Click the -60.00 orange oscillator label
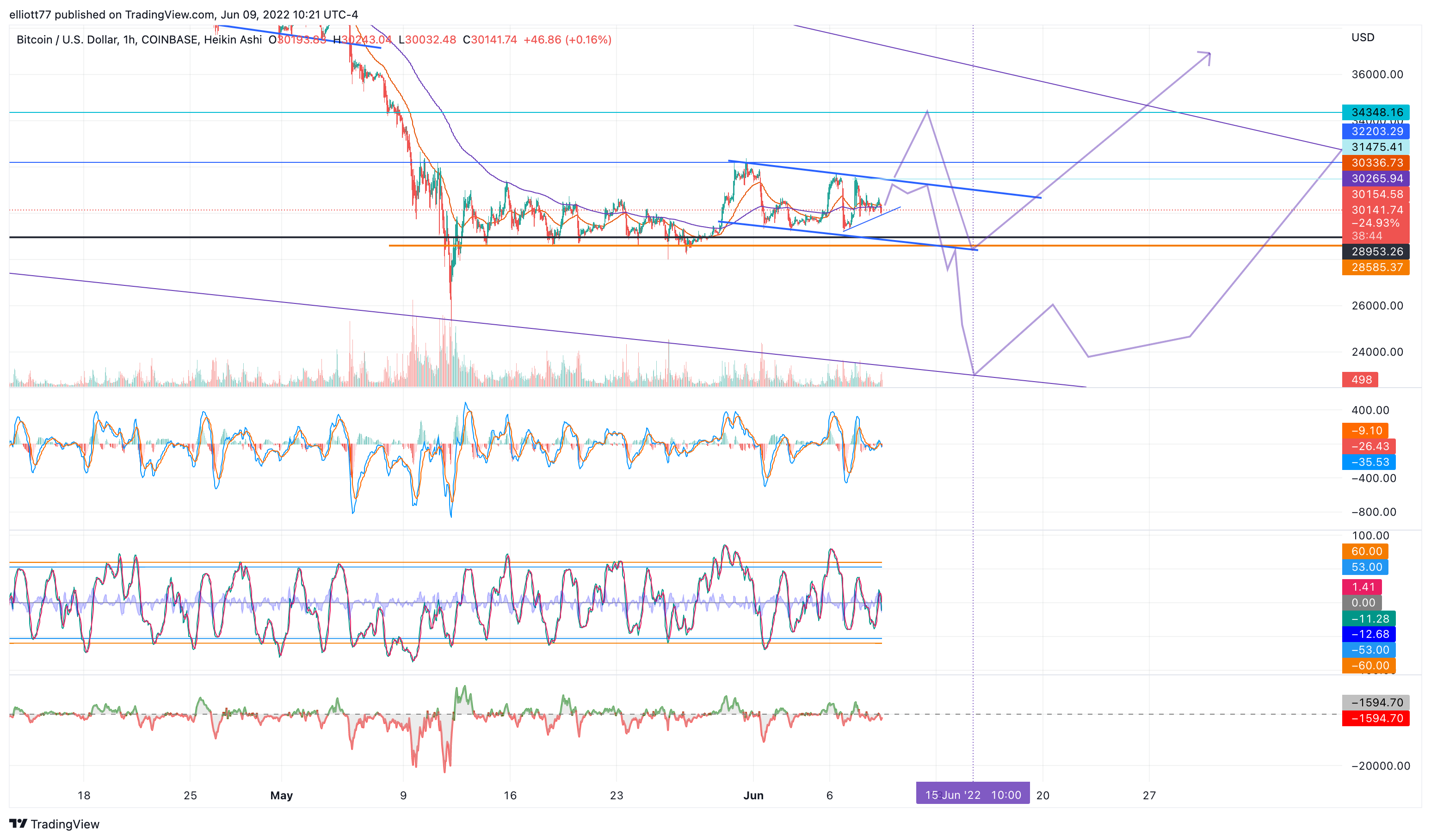 [x=1369, y=666]
